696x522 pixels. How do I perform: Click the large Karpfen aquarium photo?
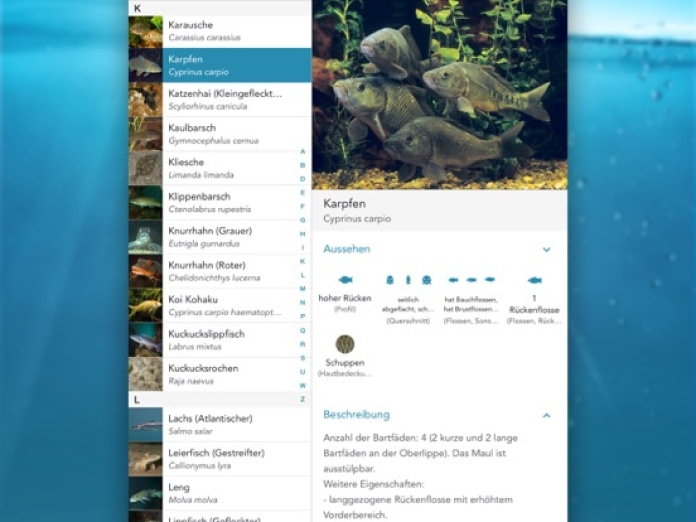click(x=439, y=95)
